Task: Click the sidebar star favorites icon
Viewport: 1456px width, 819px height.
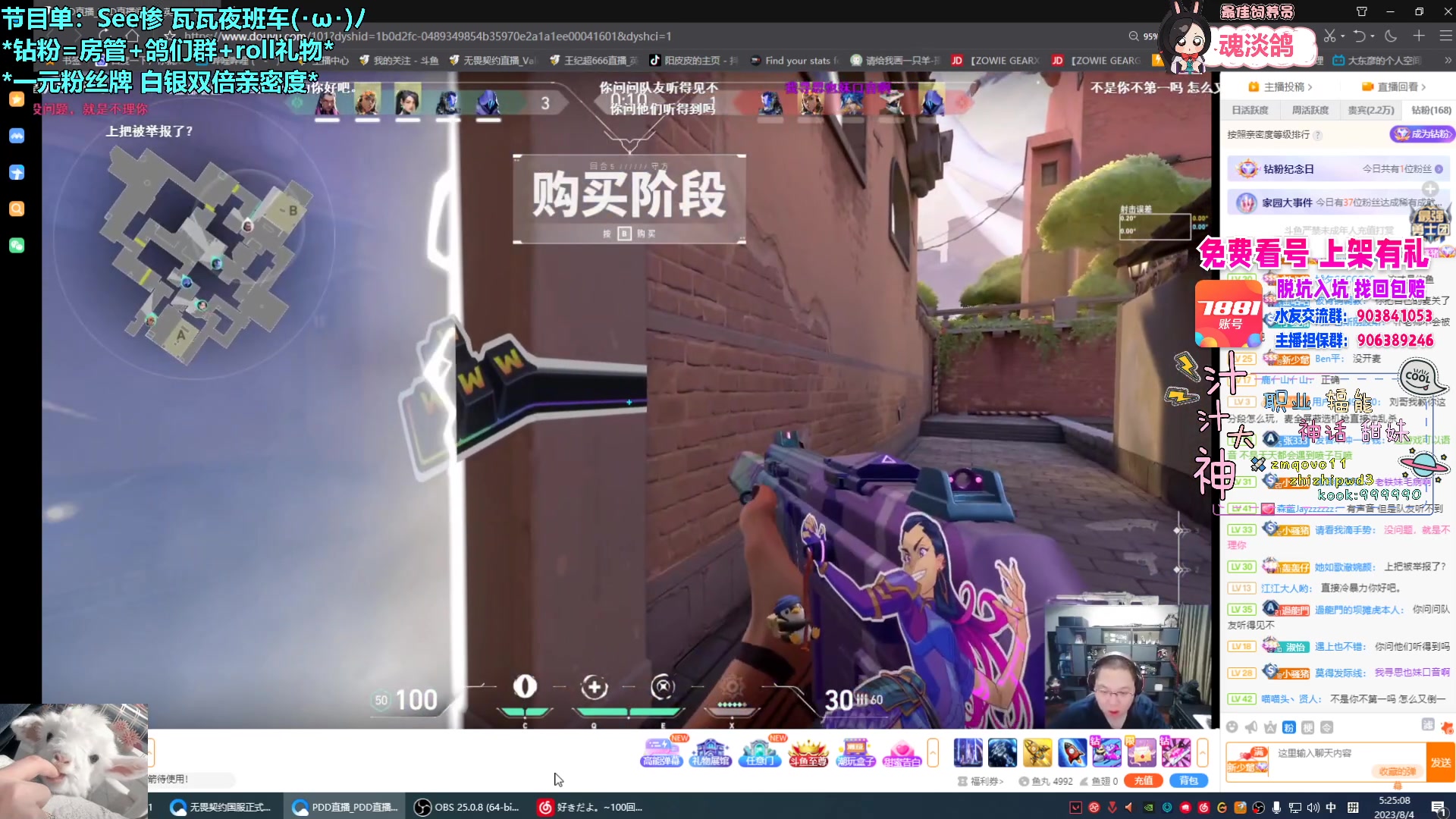Action: (17, 99)
